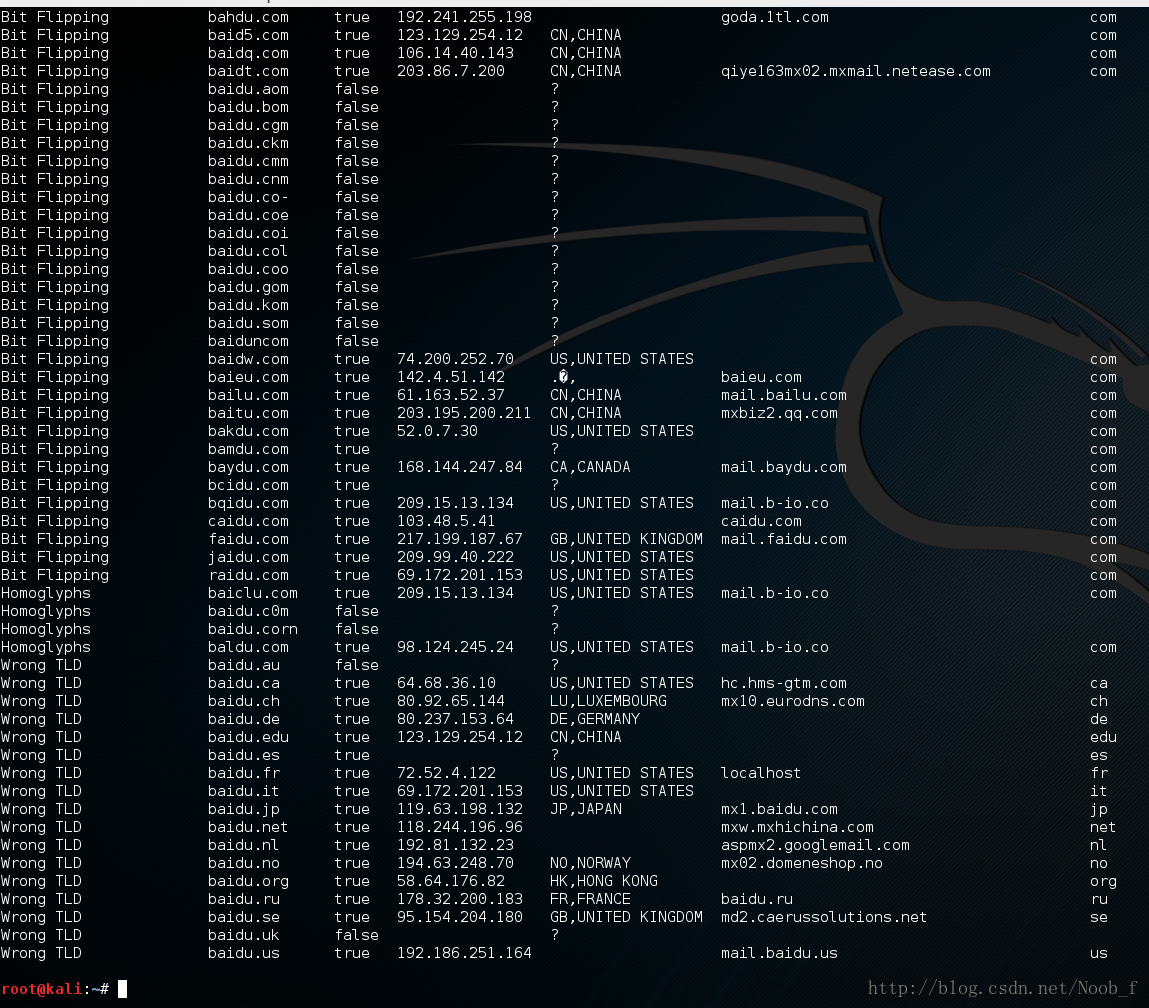The height and width of the screenshot is (1008, 1149).
Task: Click CA,CANADA country entry
Action: [x=590, y=467]
